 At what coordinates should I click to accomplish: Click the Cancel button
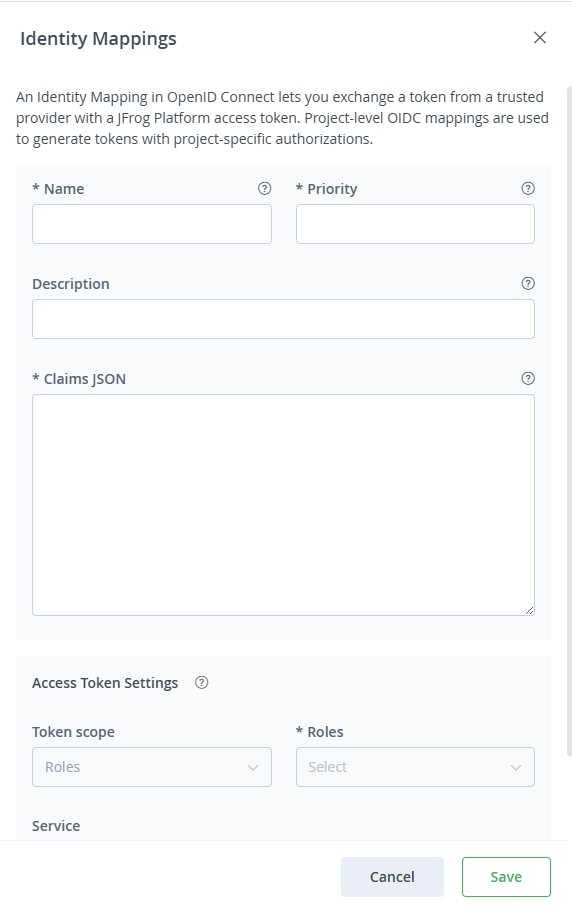[x=392, y=877]
